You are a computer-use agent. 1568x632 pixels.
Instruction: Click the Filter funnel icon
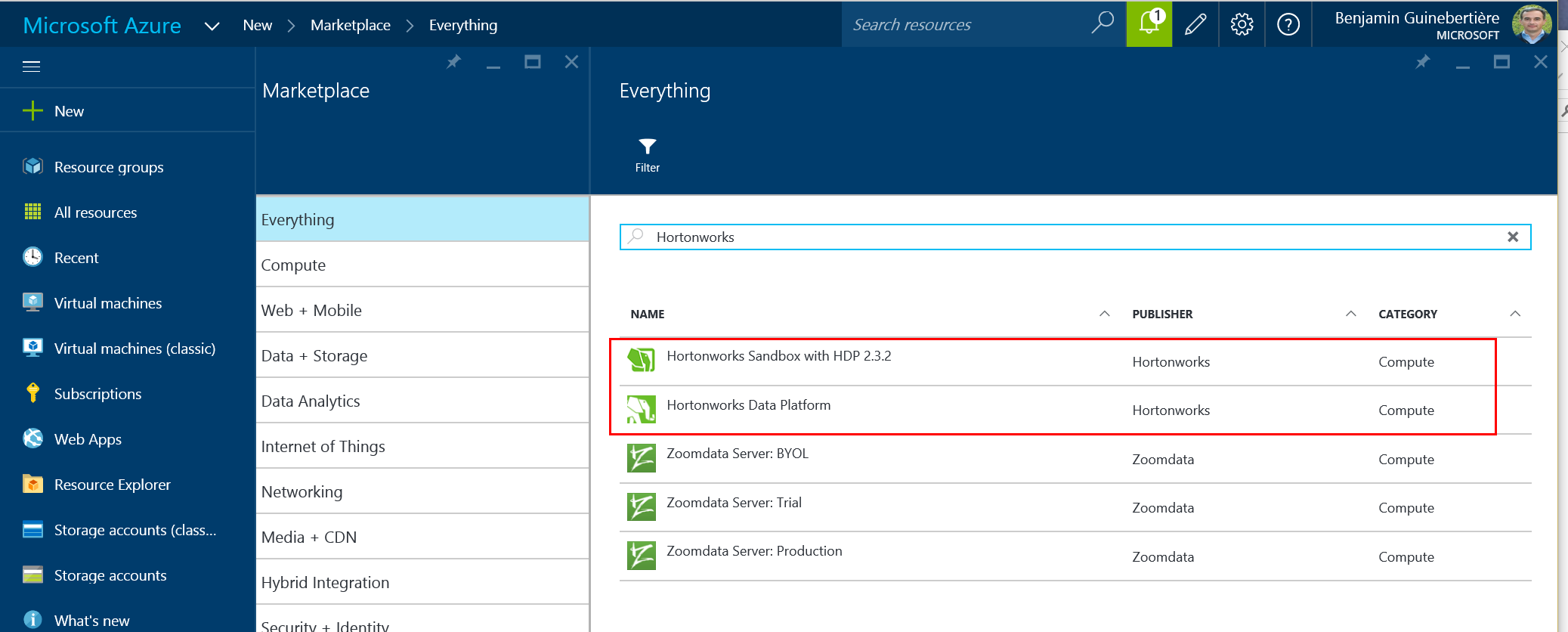point(647,147)
